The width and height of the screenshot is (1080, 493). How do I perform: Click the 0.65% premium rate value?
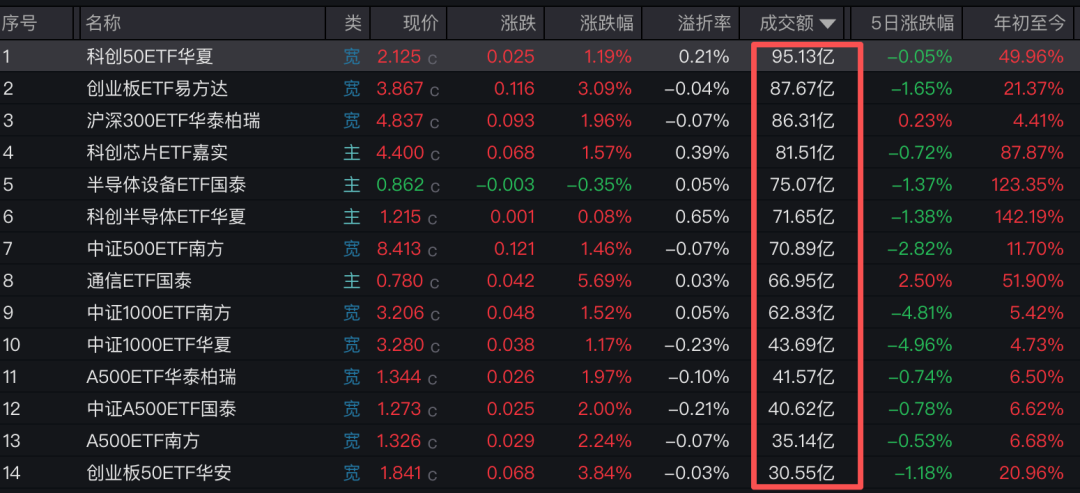pyautogui.click(x=704, y=217)
